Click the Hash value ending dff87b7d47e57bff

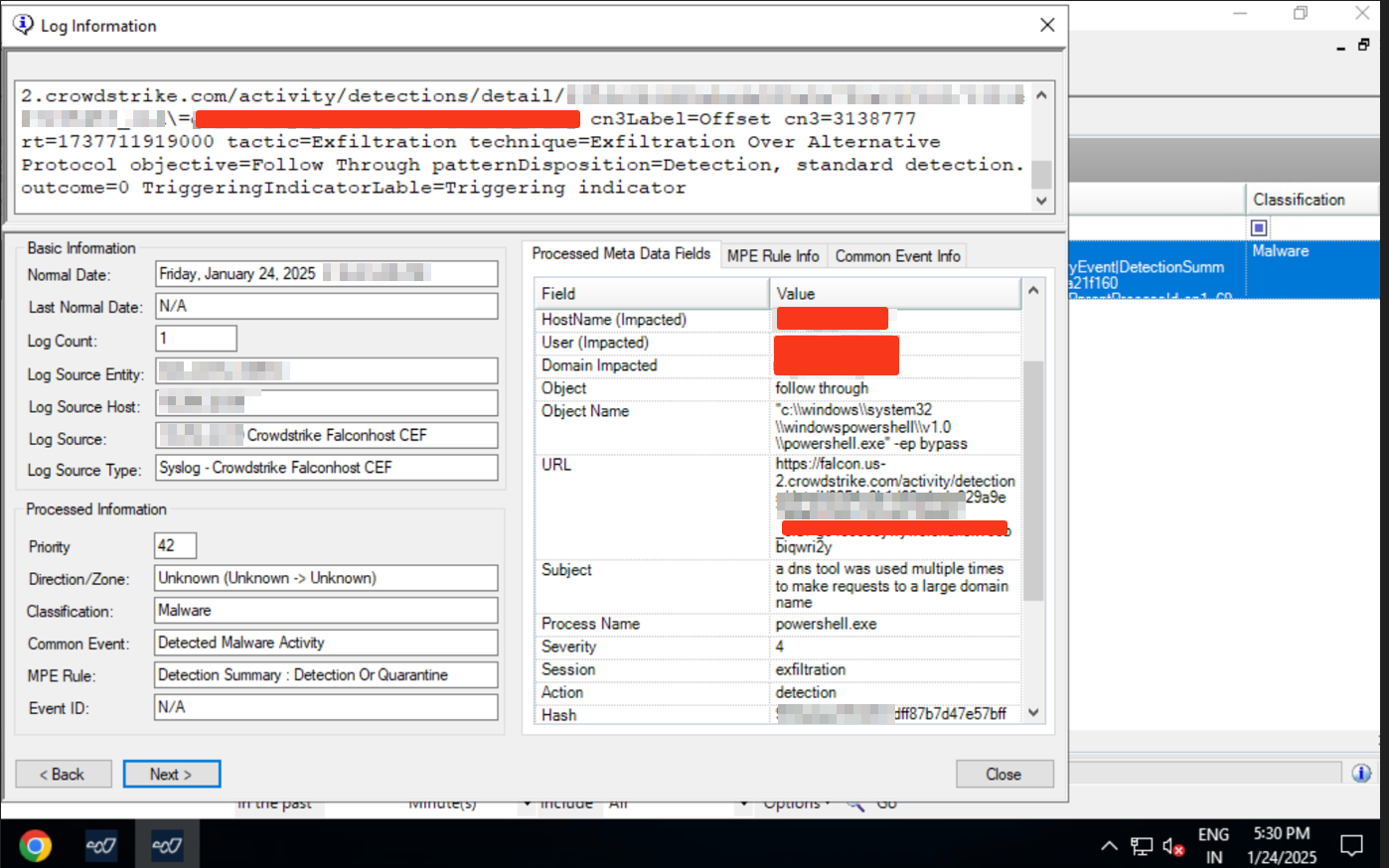pyautogui.click(x=891, y=714)
